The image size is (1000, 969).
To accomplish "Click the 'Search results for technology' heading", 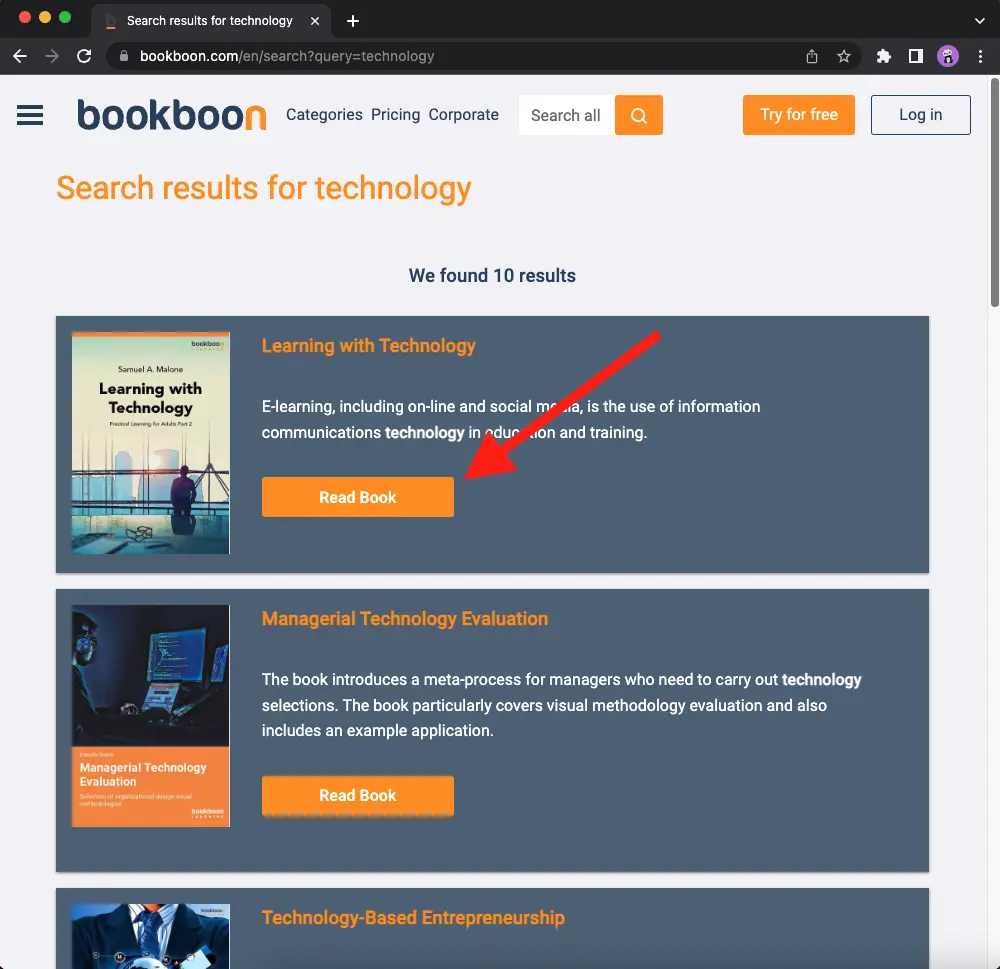I will click(264, 188).
